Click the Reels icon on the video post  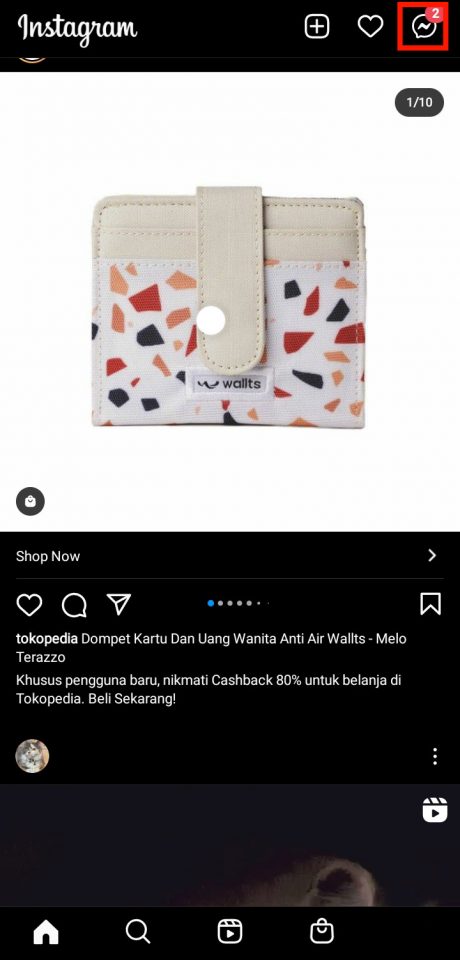coord(435,809)
